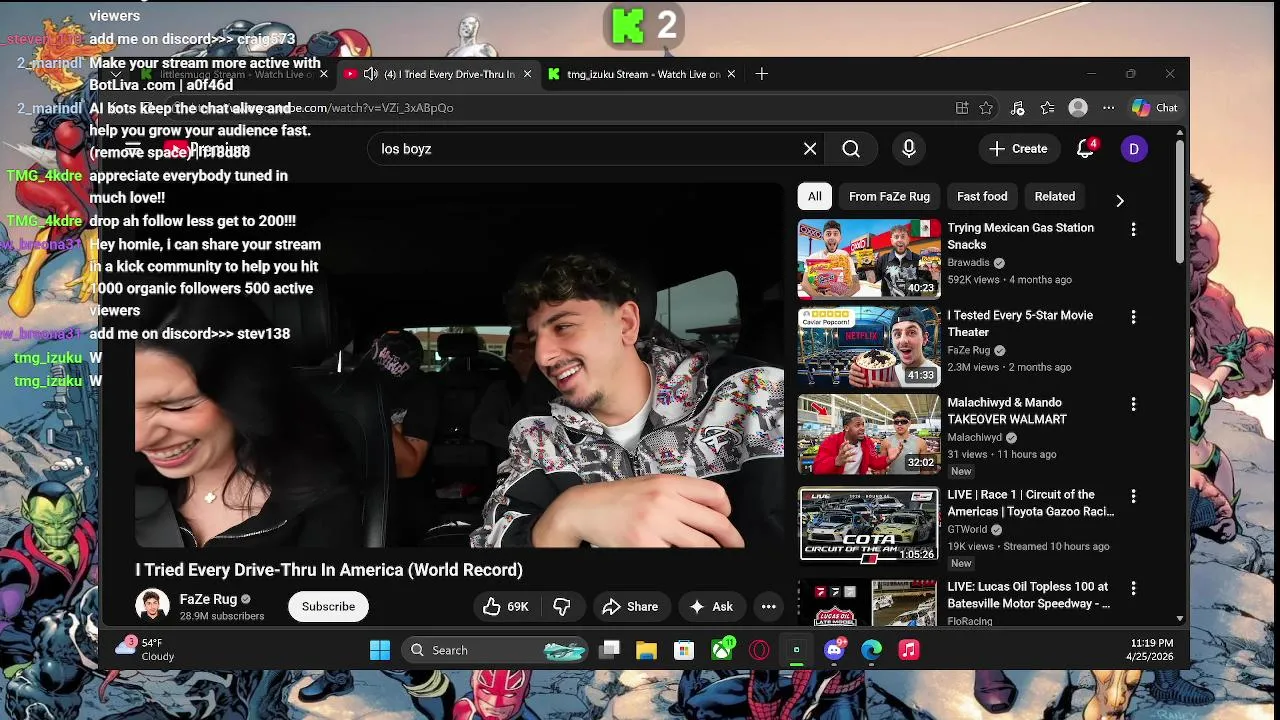Click the Create button

pyautogui.click(x=1018, y=149)
